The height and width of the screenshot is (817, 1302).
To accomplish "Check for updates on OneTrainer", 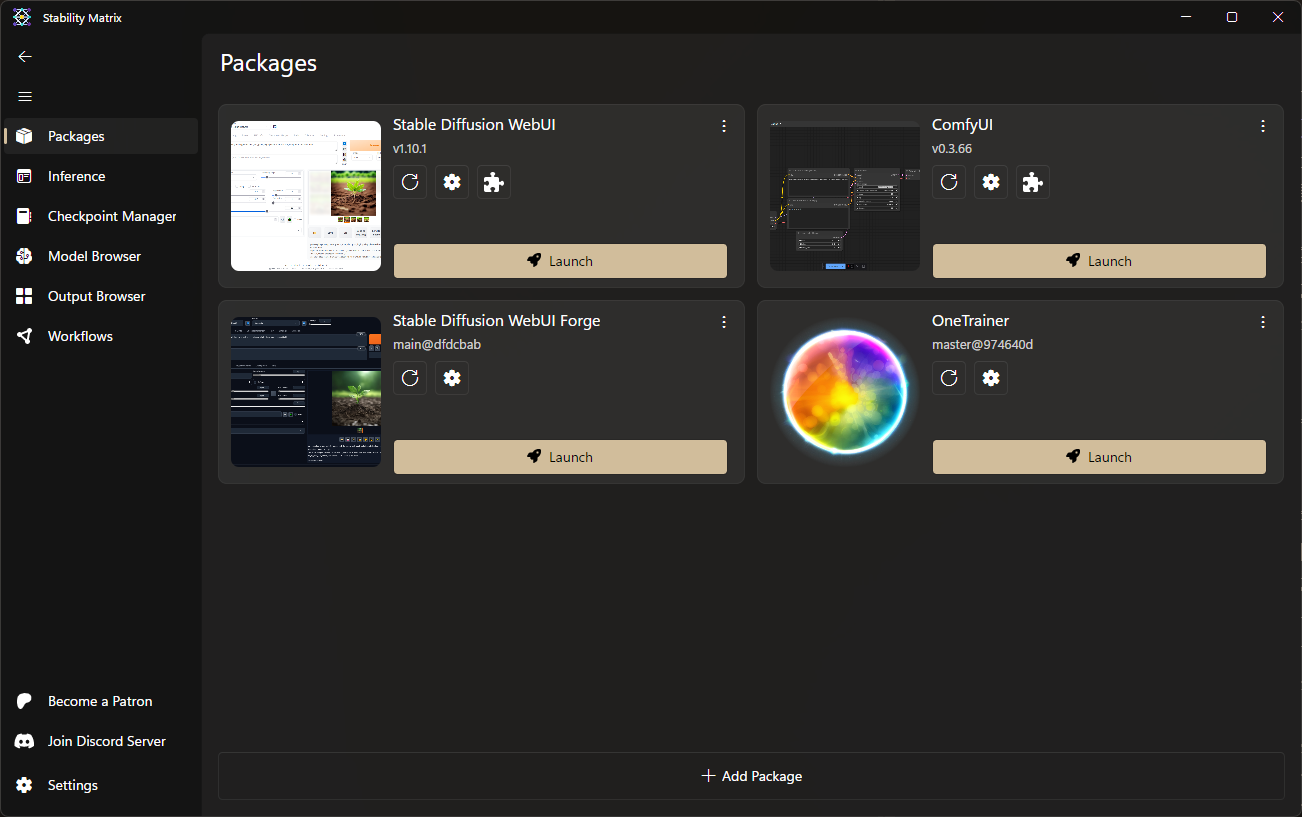I will pos(949,378).
